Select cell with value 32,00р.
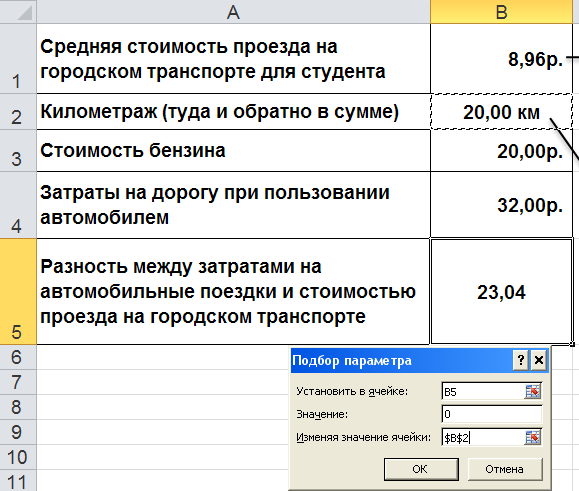The height and width of the screenshot is (491, 579). click(x=501, y=205)
